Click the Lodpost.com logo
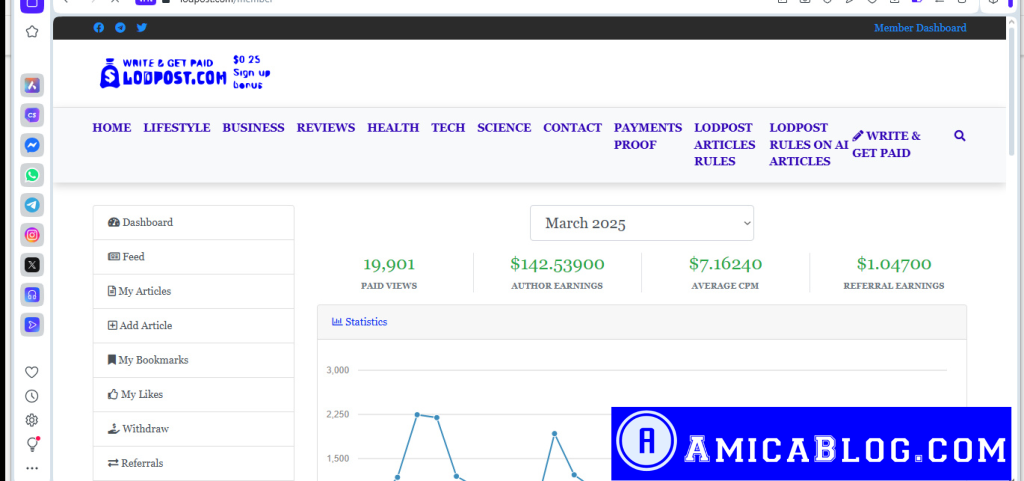The width and height of the screenshot is (1024, 481). click(163, 73)
